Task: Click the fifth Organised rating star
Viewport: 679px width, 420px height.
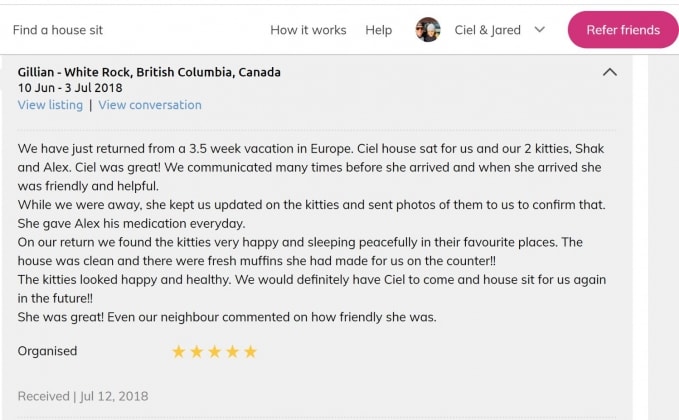Action: (251, 352)
